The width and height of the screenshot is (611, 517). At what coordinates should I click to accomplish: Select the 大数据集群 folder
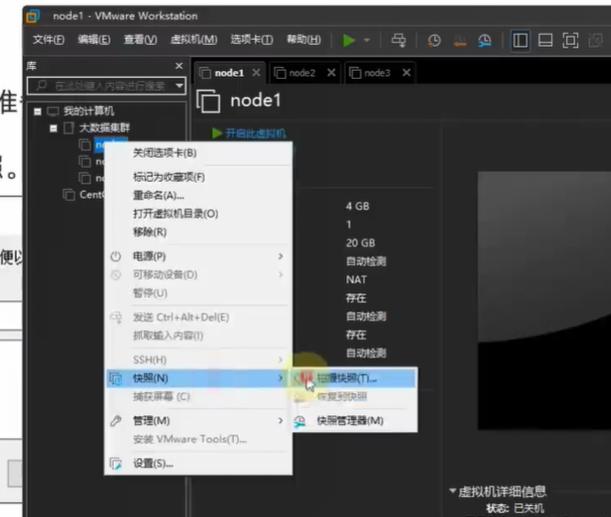pyautogui.click(x=104, y=127)
